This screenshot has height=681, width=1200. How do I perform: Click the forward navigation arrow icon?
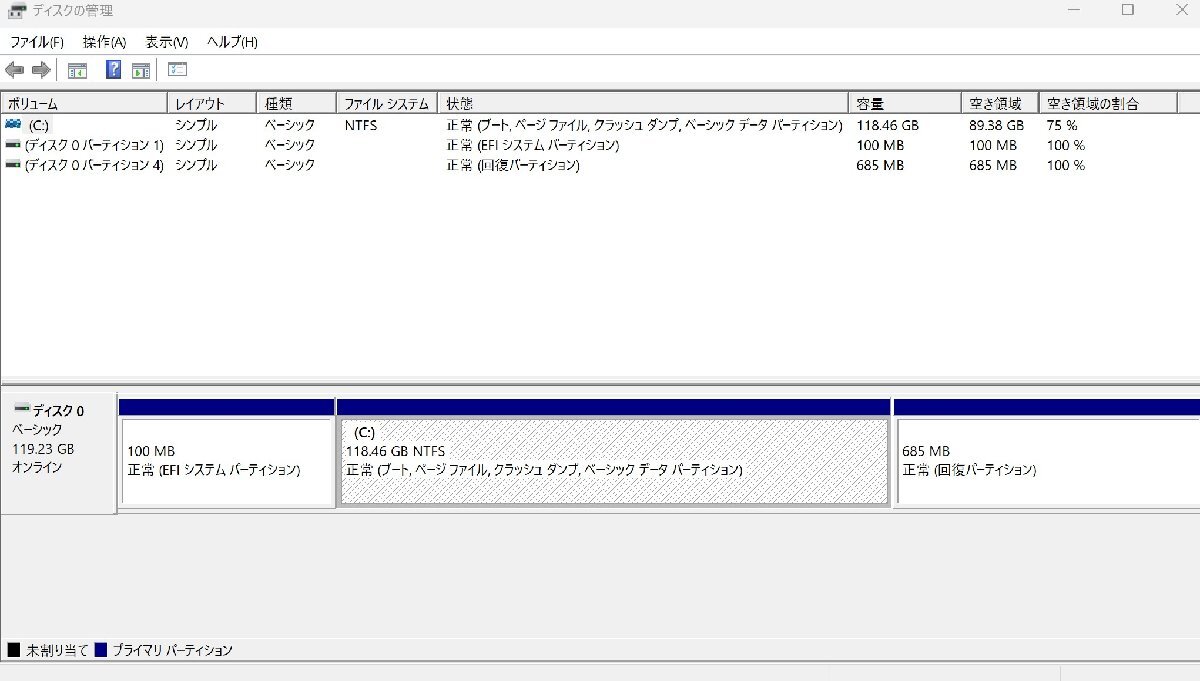point(39,70)
